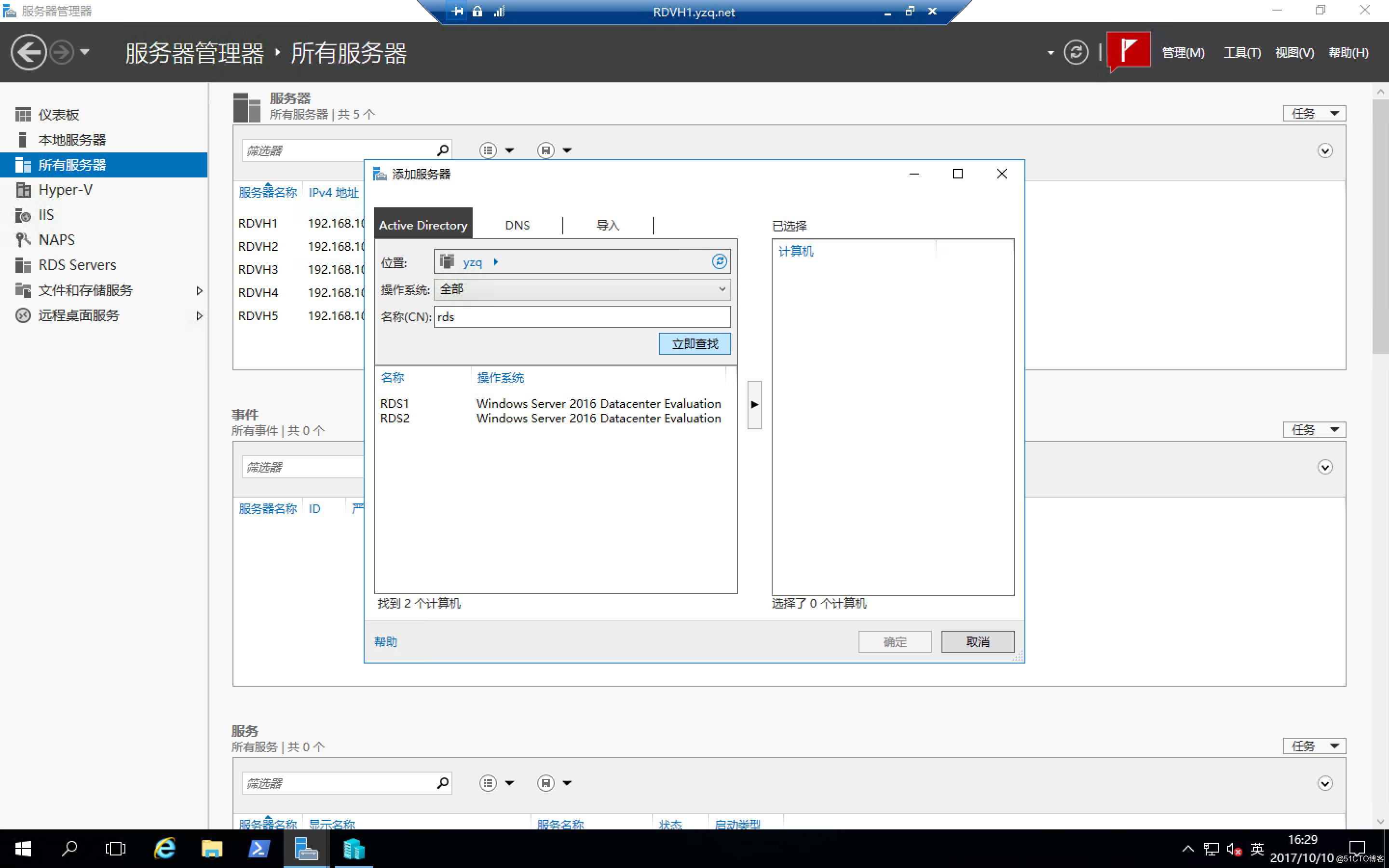
Task: Expand the events section chevron
Action: (1325, 467)
